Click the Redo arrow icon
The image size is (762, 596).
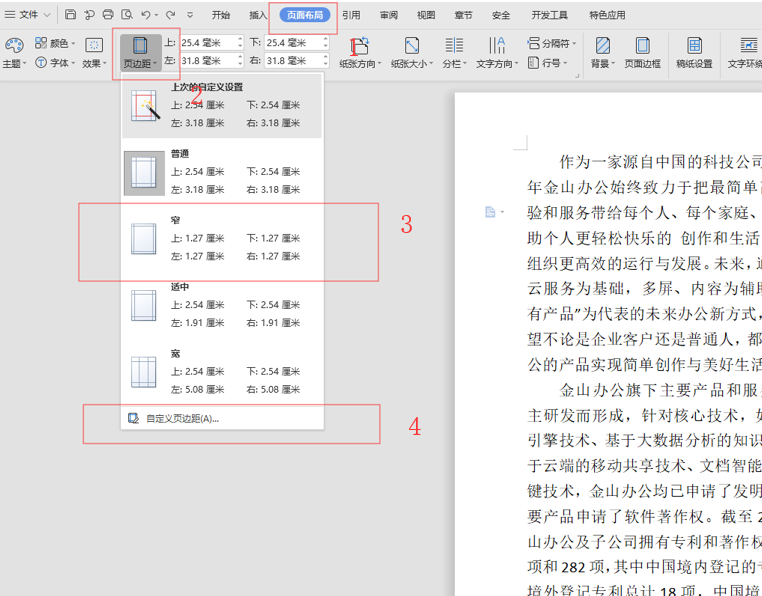pos(170,15)
